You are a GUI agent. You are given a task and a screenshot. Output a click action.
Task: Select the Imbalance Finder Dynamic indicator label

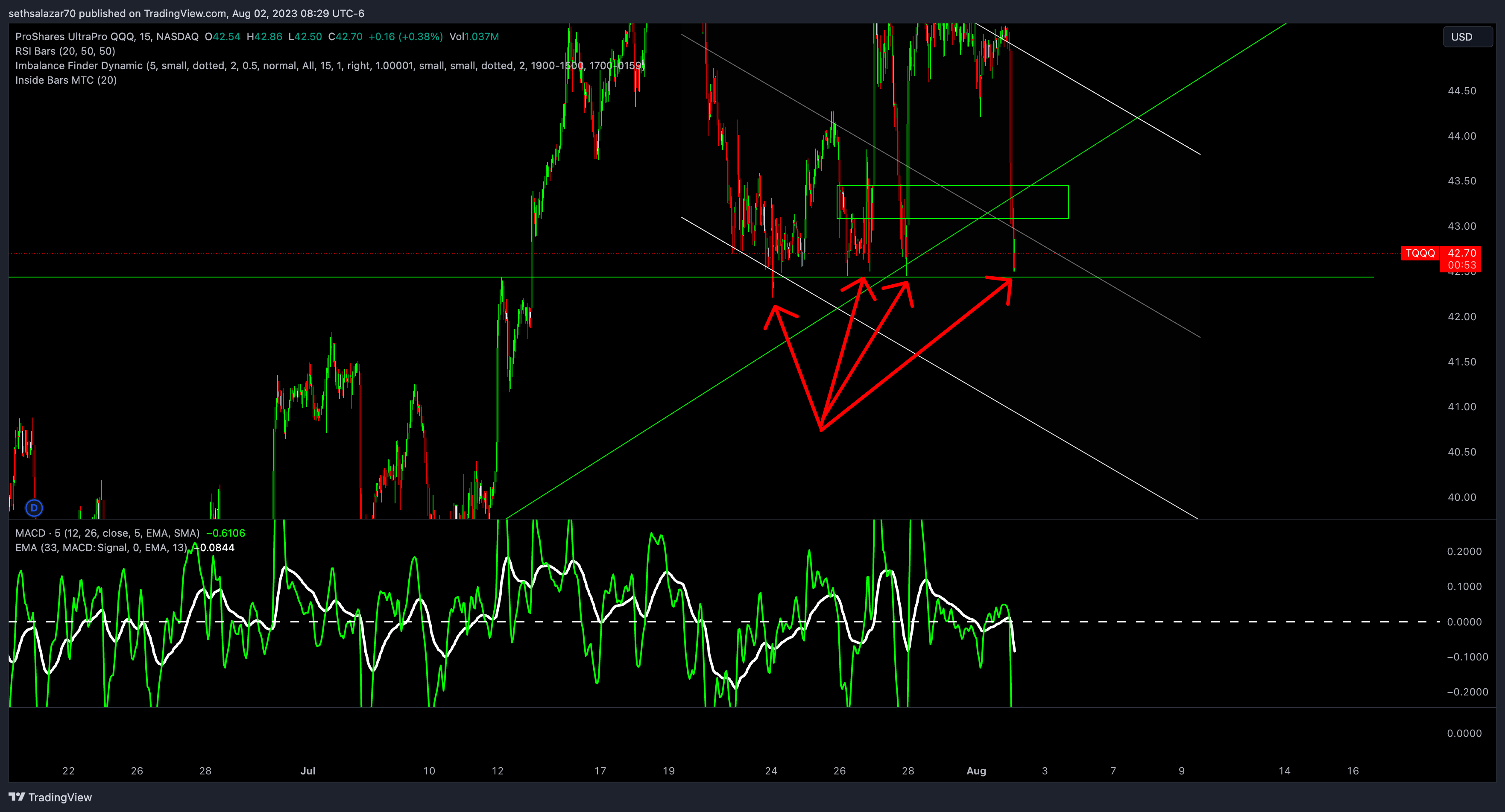tap(330, 65)
